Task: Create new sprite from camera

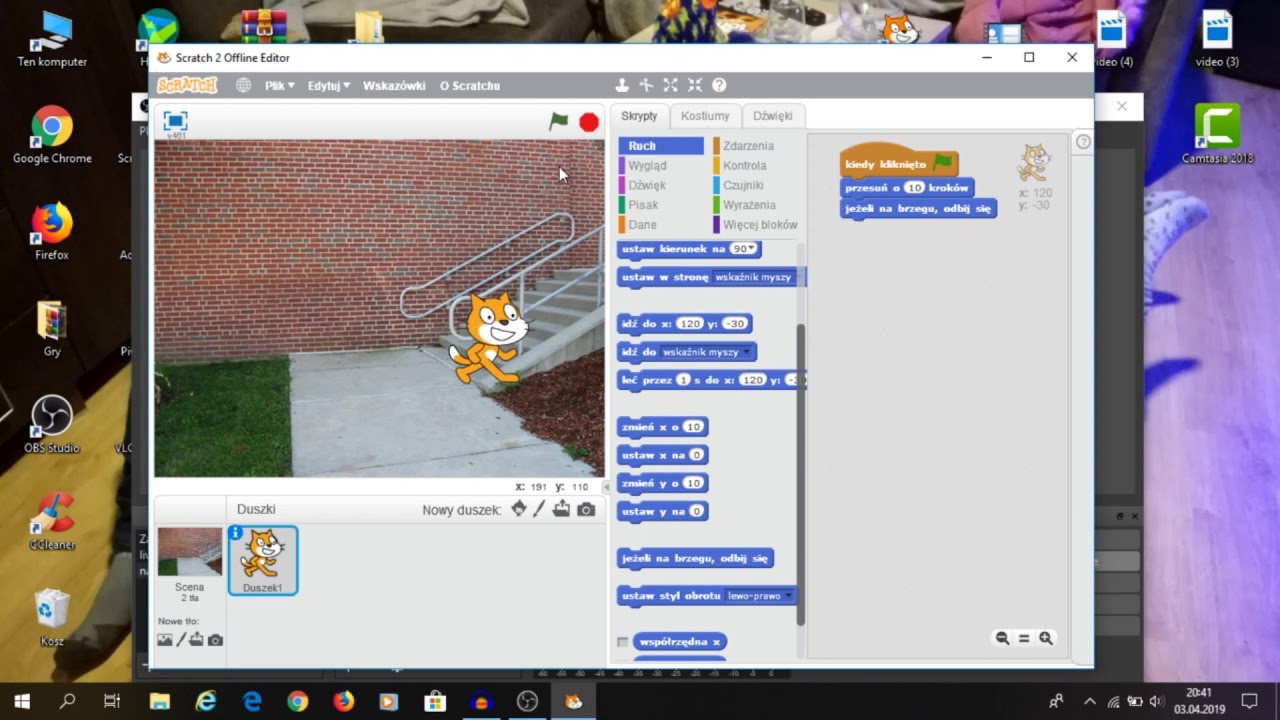Action: pos(586,510)
